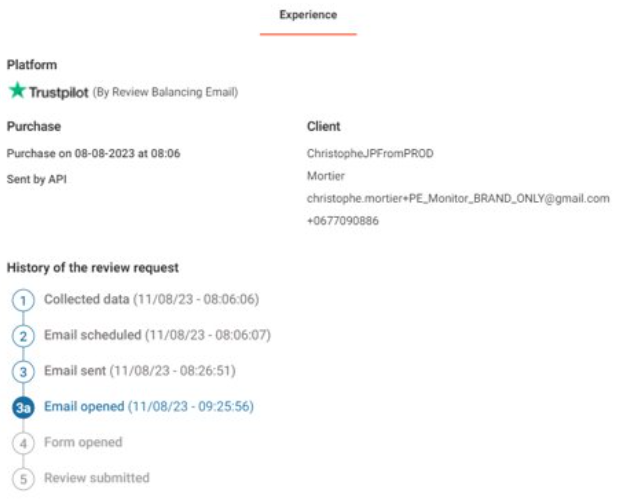Screen dimensions: 617x500
Task: Click step 5 circle icon
Action: pyautogui.click(x=25, y=479)
